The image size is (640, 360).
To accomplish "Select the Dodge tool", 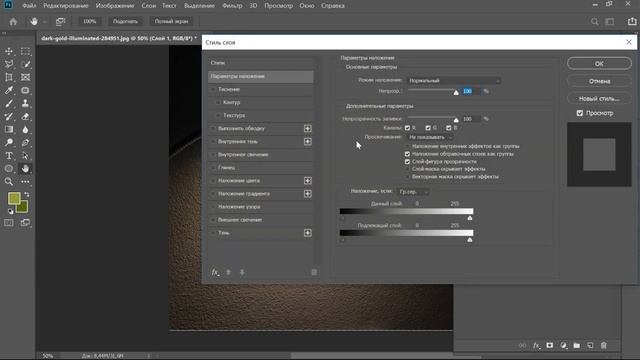I will point(9,142).
